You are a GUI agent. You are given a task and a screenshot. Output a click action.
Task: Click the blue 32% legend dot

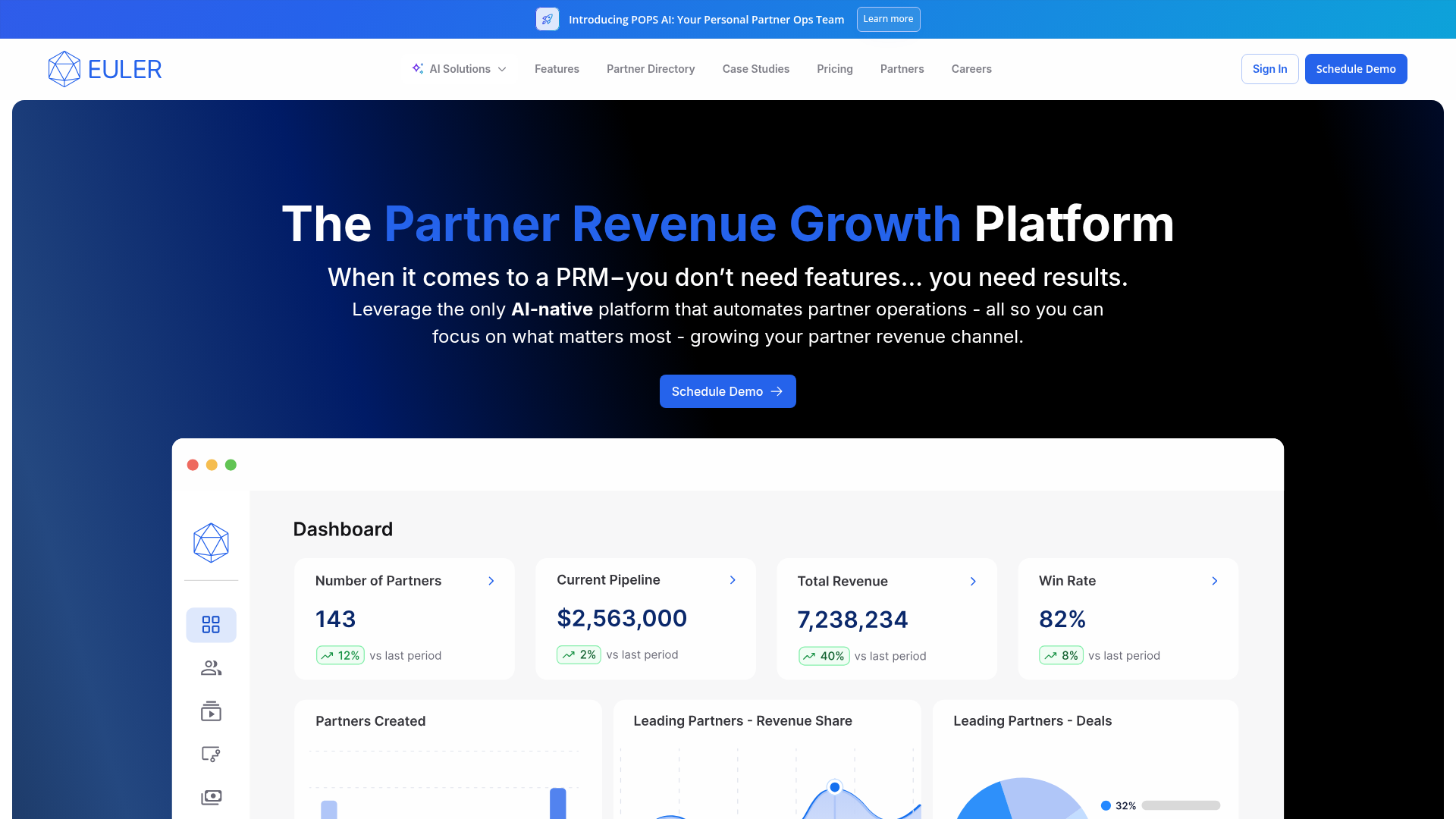tap(1106, 805)
